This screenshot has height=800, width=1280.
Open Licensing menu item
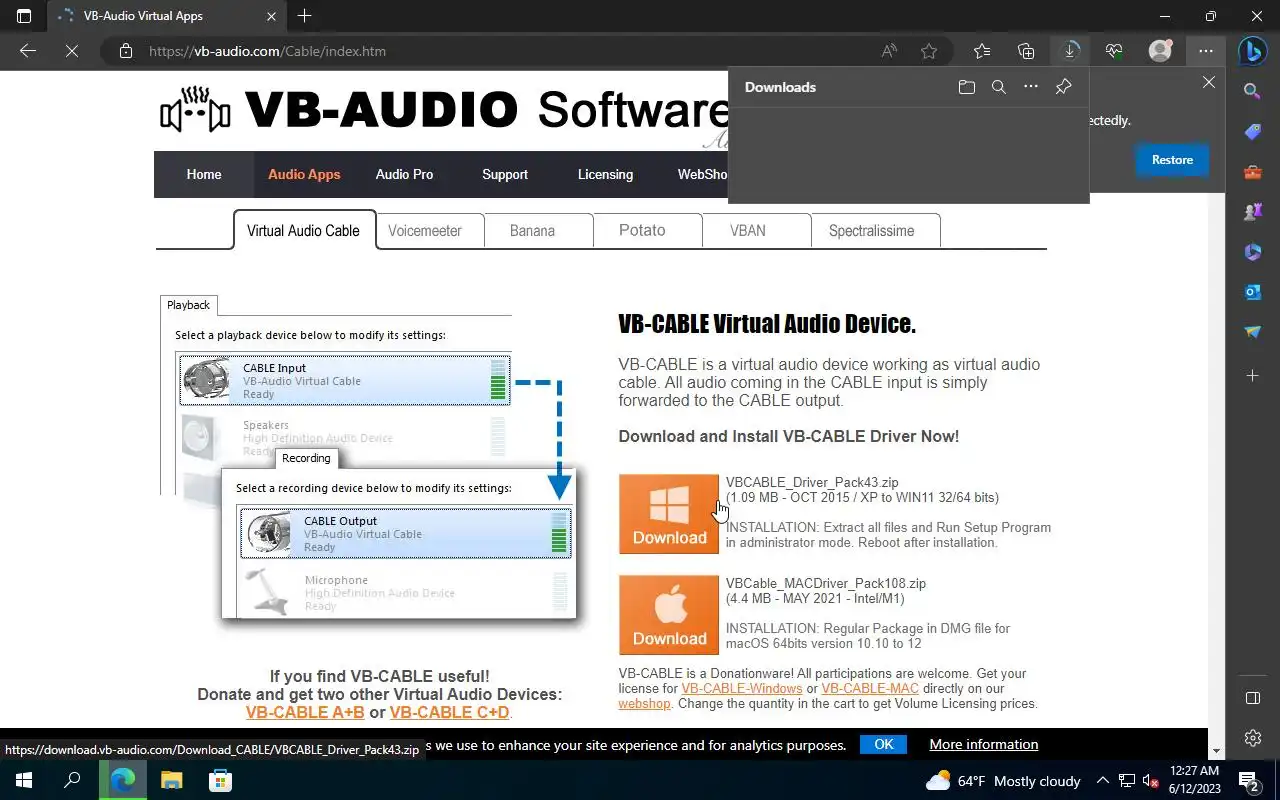point(605,174)
